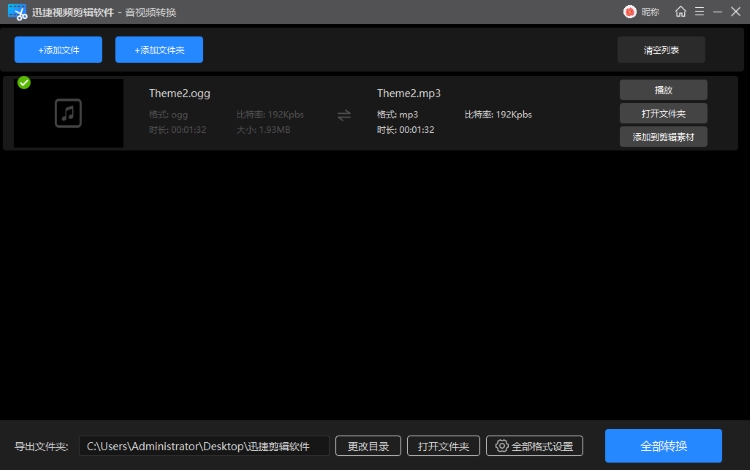Open the folder for Theme2.mp3 in the file row
Viewport: 750px width, 470px height.
663,113
